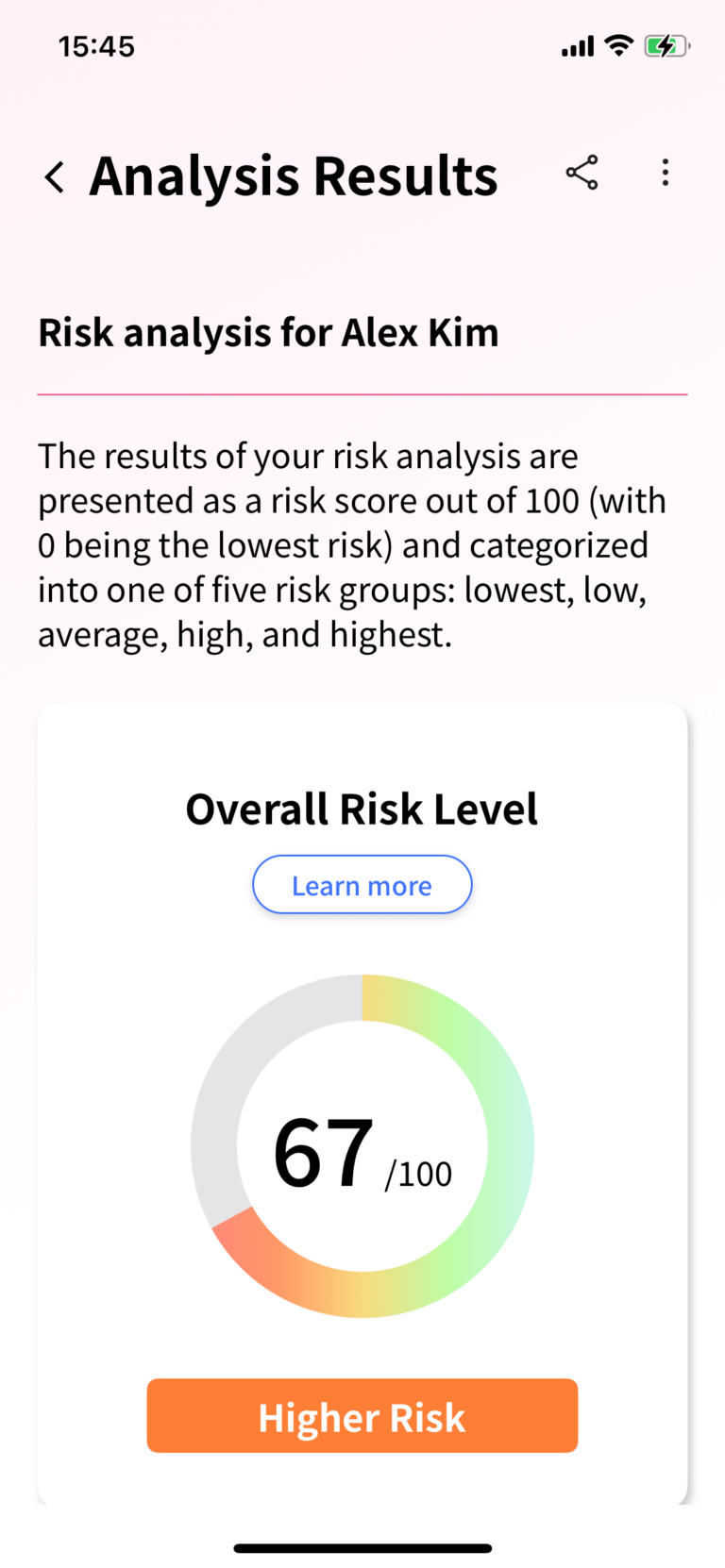Tap the 15:45 clock in status bar
Viewport: 725px width, 1568px height.
coord(96,46)
